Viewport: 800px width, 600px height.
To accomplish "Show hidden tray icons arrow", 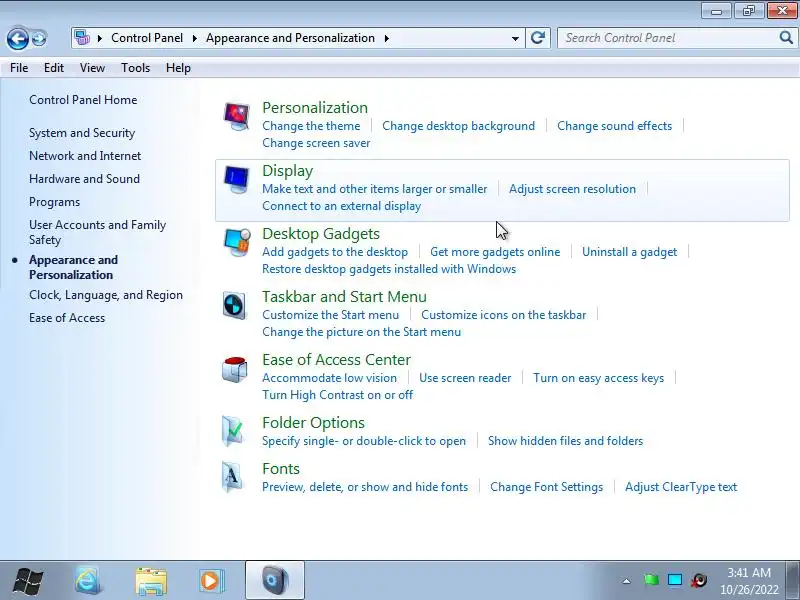I will tap(627, 581).
